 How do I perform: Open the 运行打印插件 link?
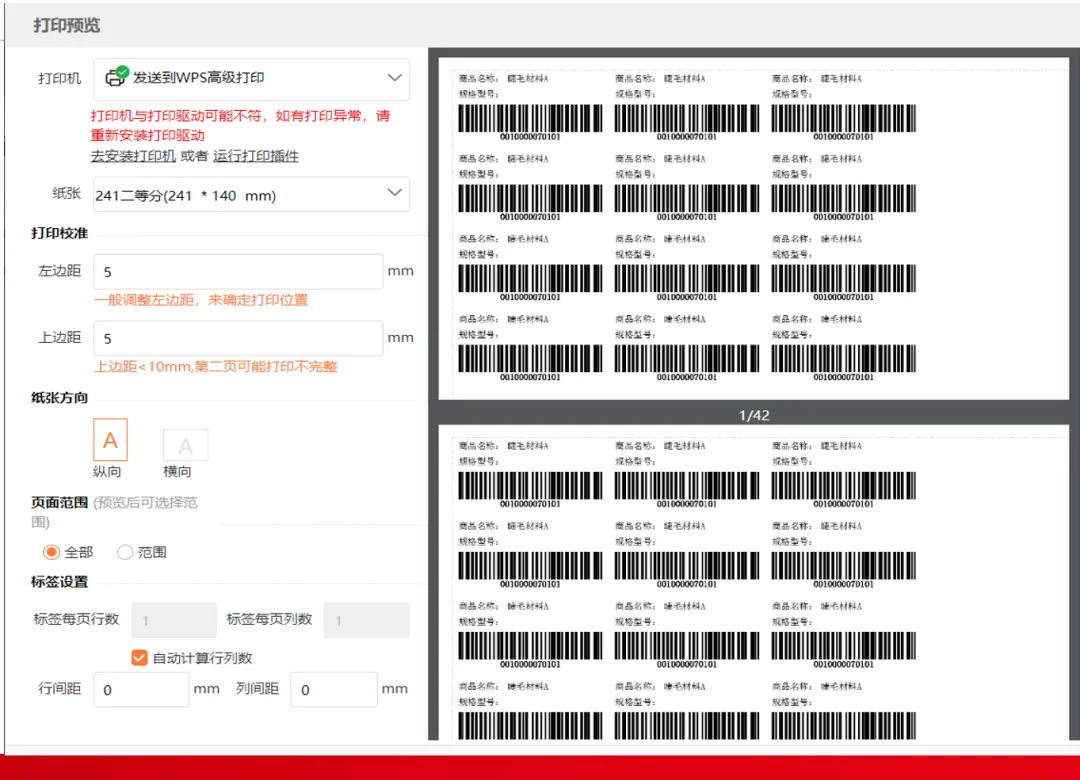tap(256, 156)
